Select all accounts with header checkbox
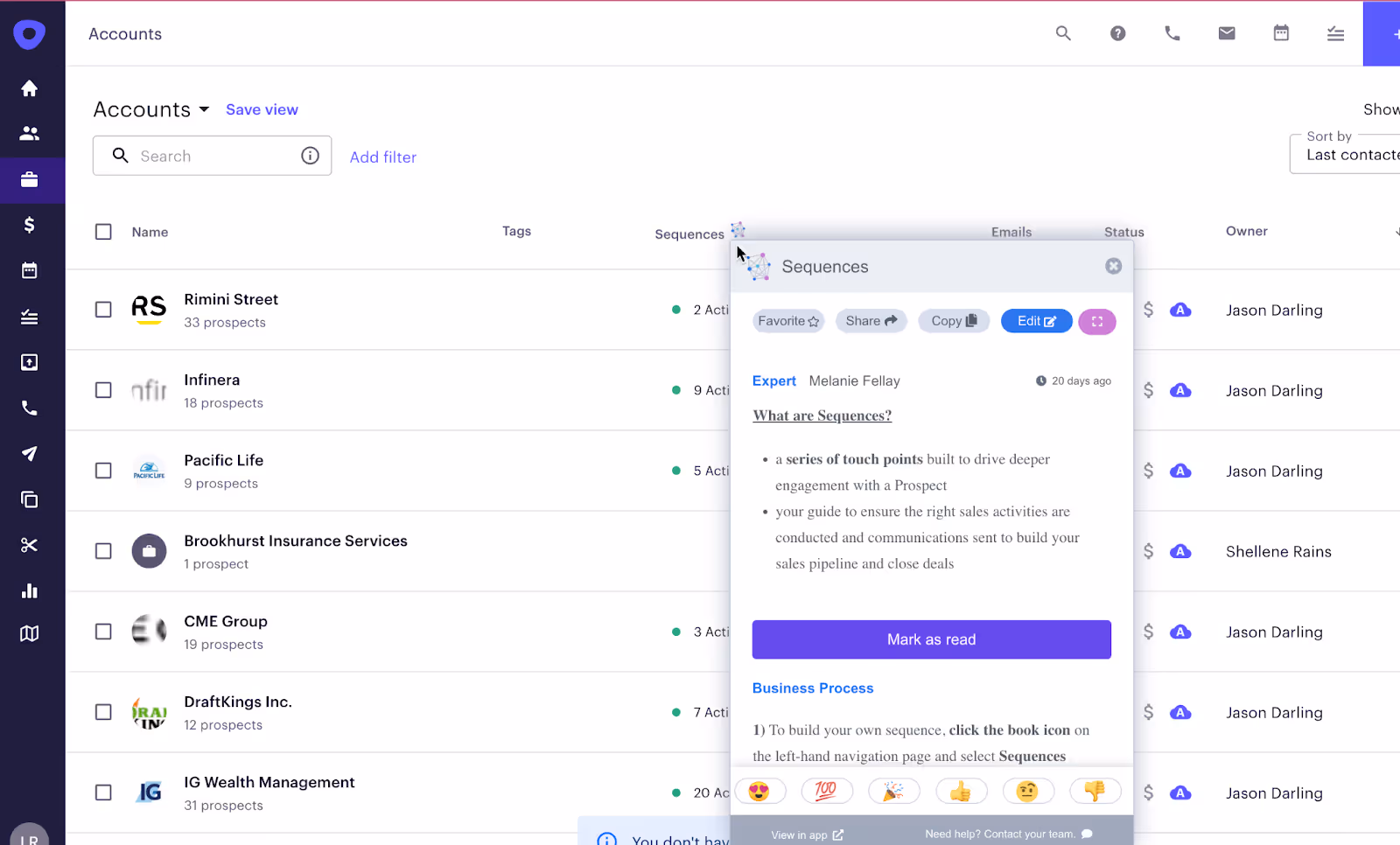1400x845 pixels. (103, 232)
